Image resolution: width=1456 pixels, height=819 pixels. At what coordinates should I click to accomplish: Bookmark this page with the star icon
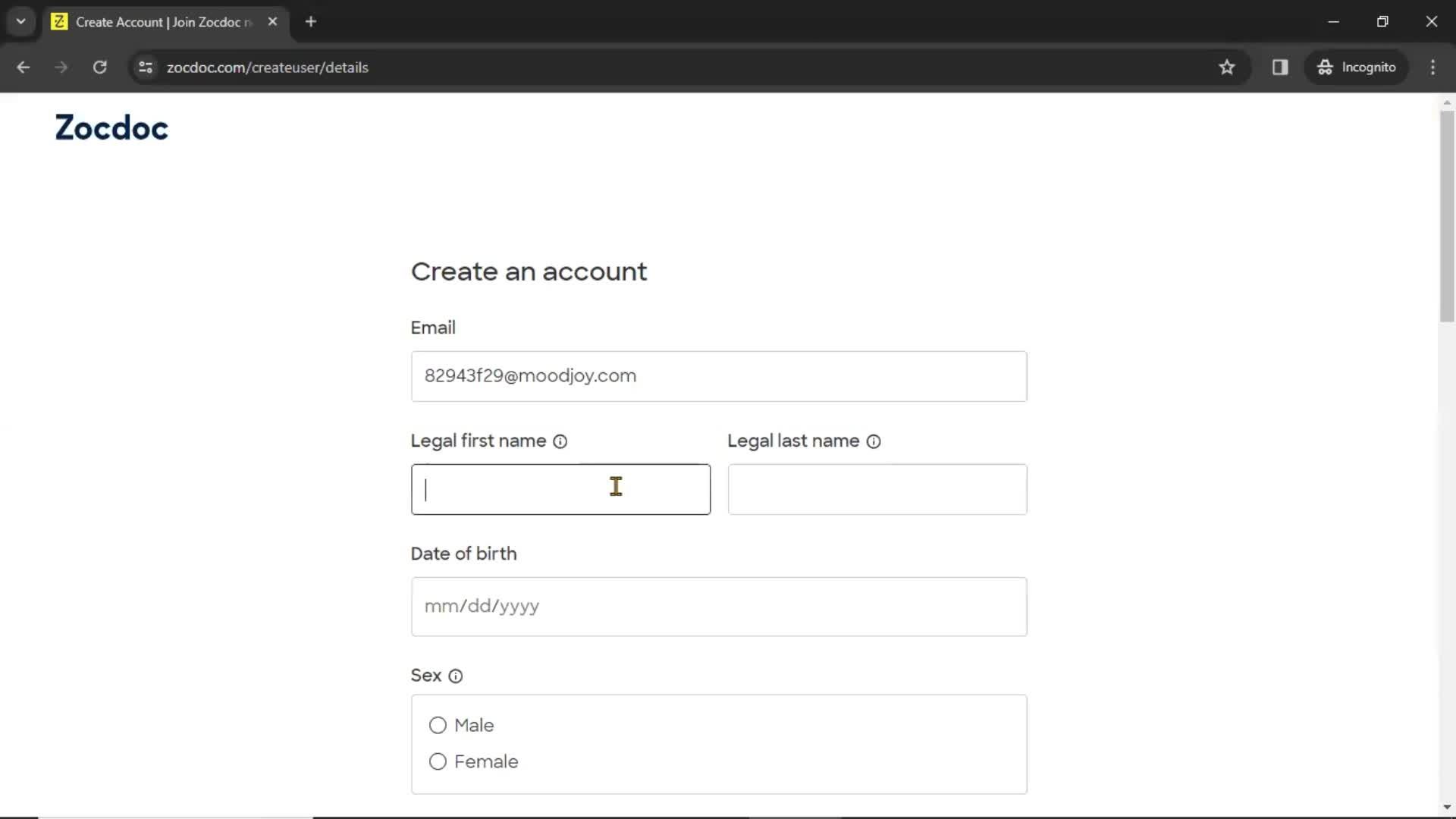1227,67
